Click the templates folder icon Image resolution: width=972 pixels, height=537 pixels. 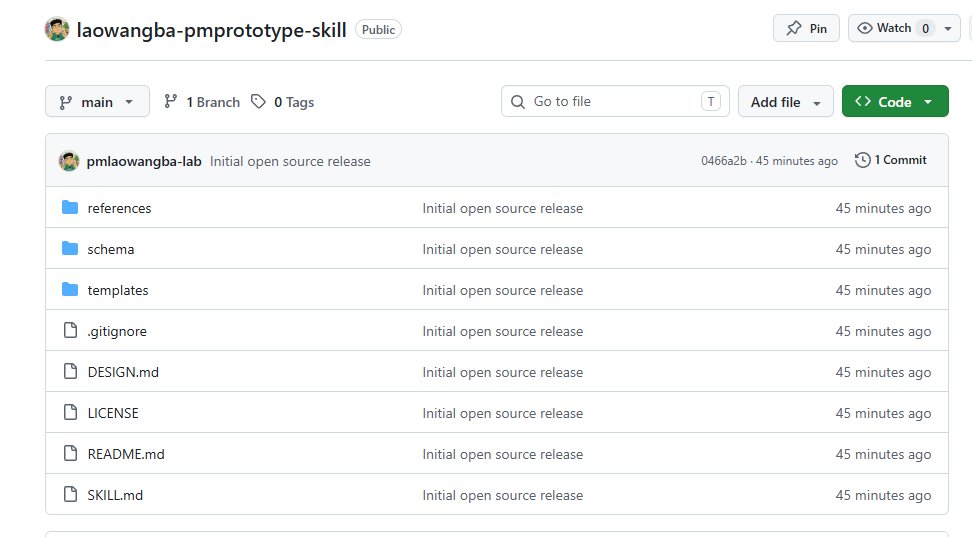70,290
